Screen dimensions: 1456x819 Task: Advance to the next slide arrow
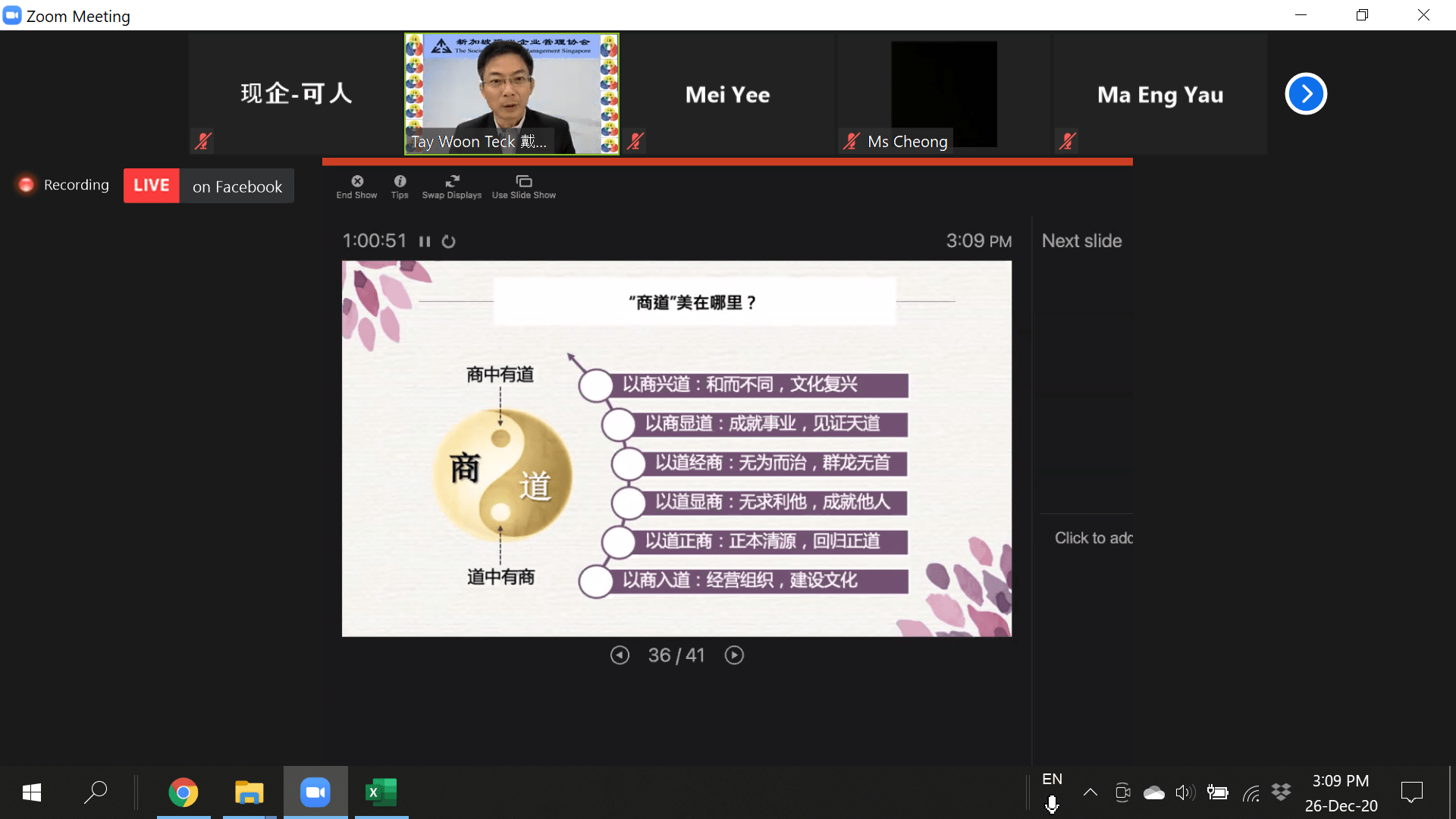(x=734, y=655)
